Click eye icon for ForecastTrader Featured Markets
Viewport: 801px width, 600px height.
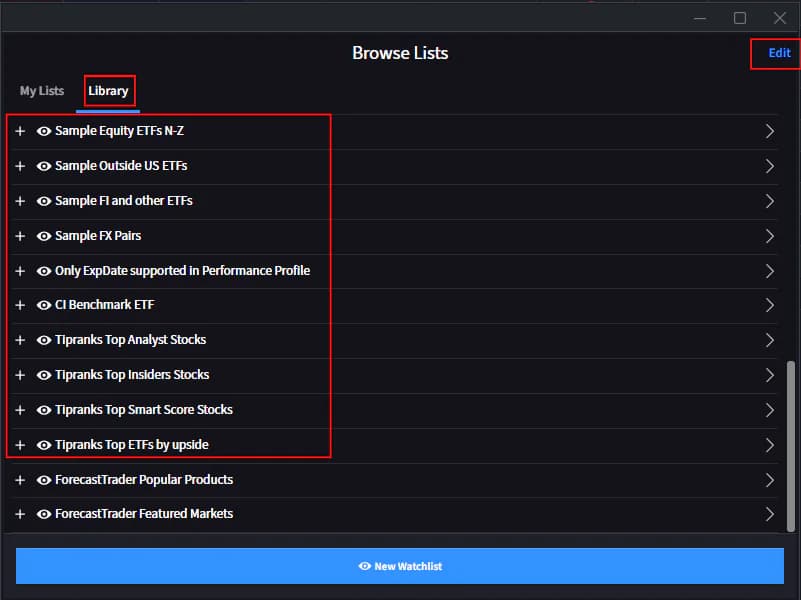pos(44,514)
